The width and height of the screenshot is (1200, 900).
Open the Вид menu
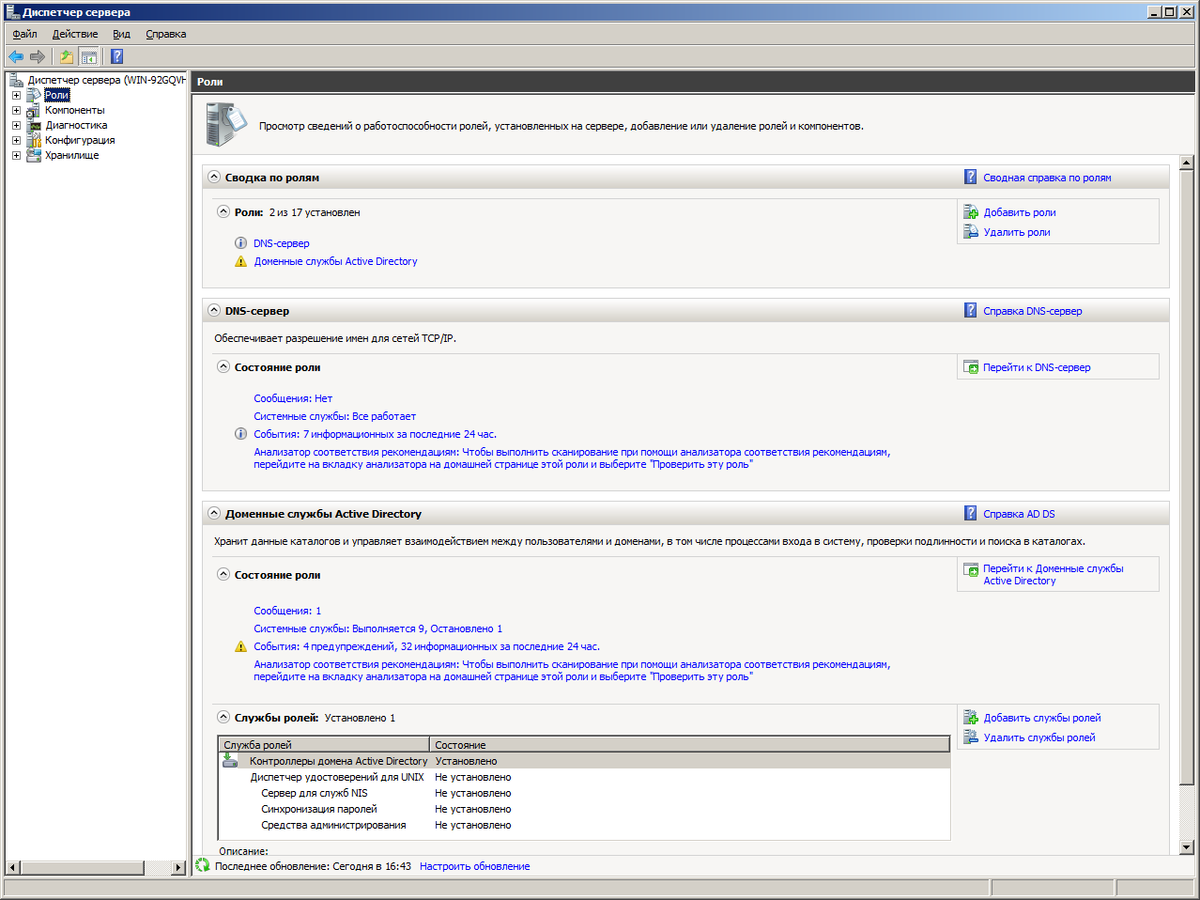click(122, 34)
